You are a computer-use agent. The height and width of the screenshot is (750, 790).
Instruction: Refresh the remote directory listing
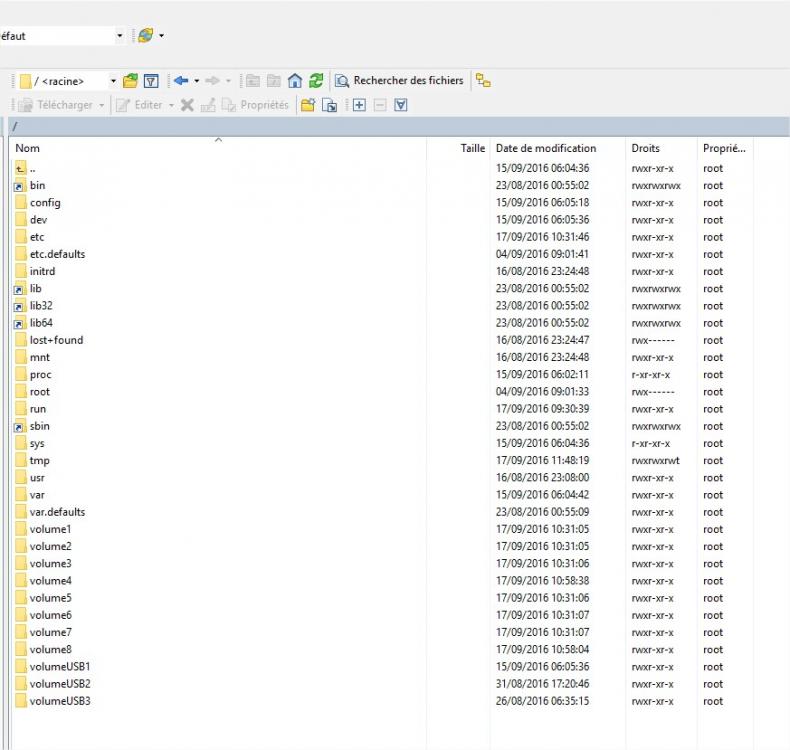click(x=316, y=81)
